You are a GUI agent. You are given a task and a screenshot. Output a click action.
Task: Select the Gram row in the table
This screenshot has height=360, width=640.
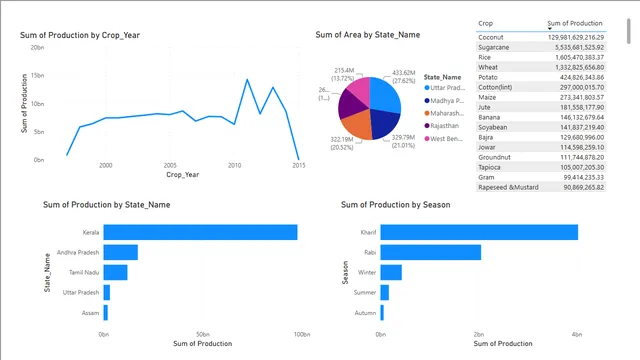541,177
